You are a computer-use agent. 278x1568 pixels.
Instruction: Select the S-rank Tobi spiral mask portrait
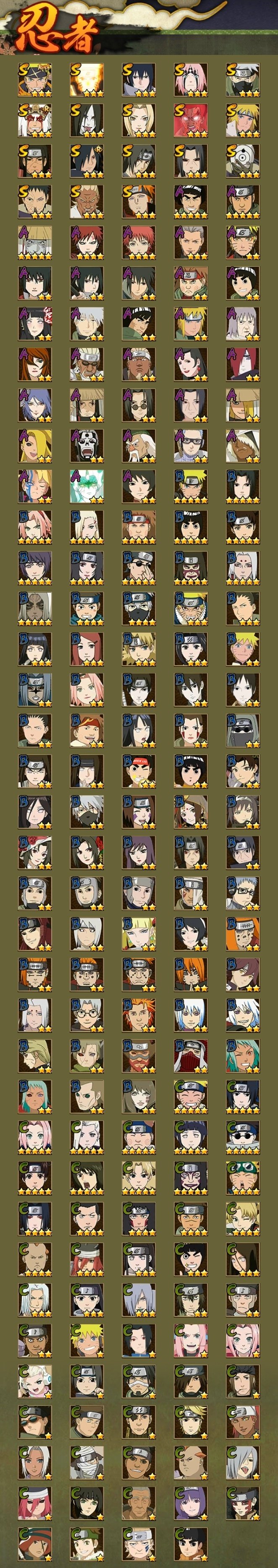[x=243, y=161]
